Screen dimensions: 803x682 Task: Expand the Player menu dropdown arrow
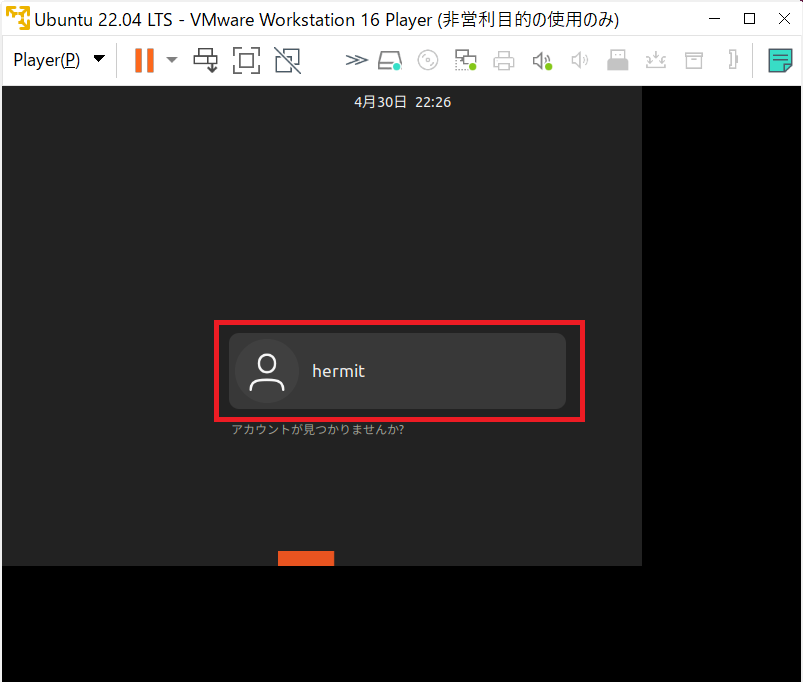tap(99, 59)
